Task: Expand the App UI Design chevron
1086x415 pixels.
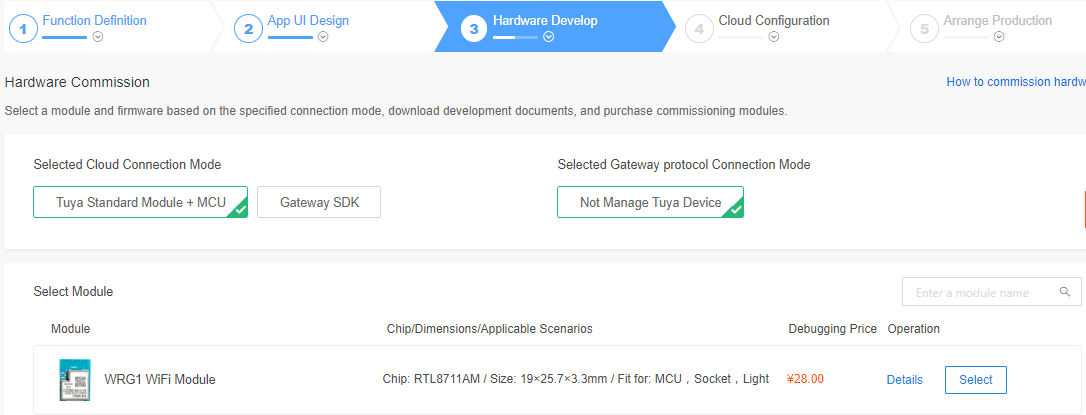Action: coord(323,38)
